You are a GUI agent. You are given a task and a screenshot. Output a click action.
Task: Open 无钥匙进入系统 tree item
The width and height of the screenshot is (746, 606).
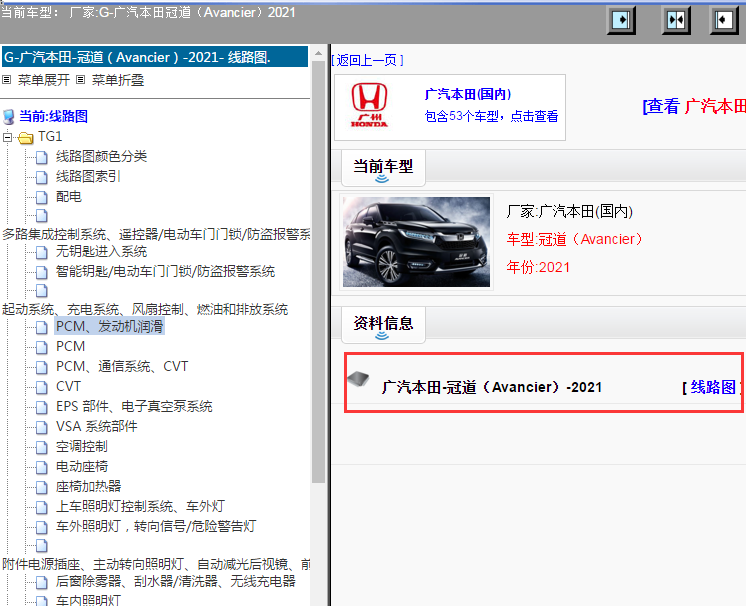point(101,251)
